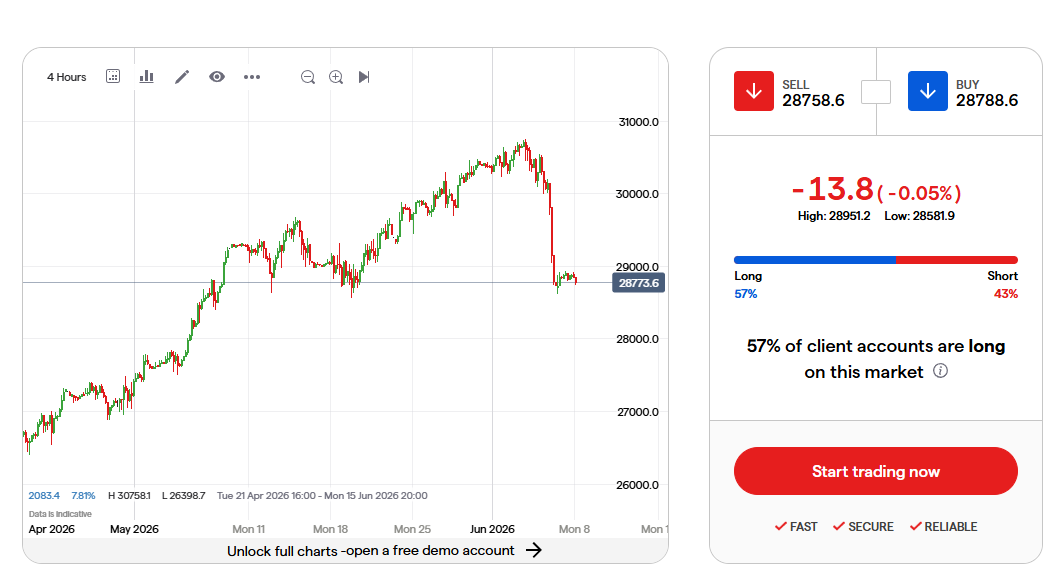Open info icon beside client sentiment text
Screen dimensions: 1050x570
pos(941,370)
